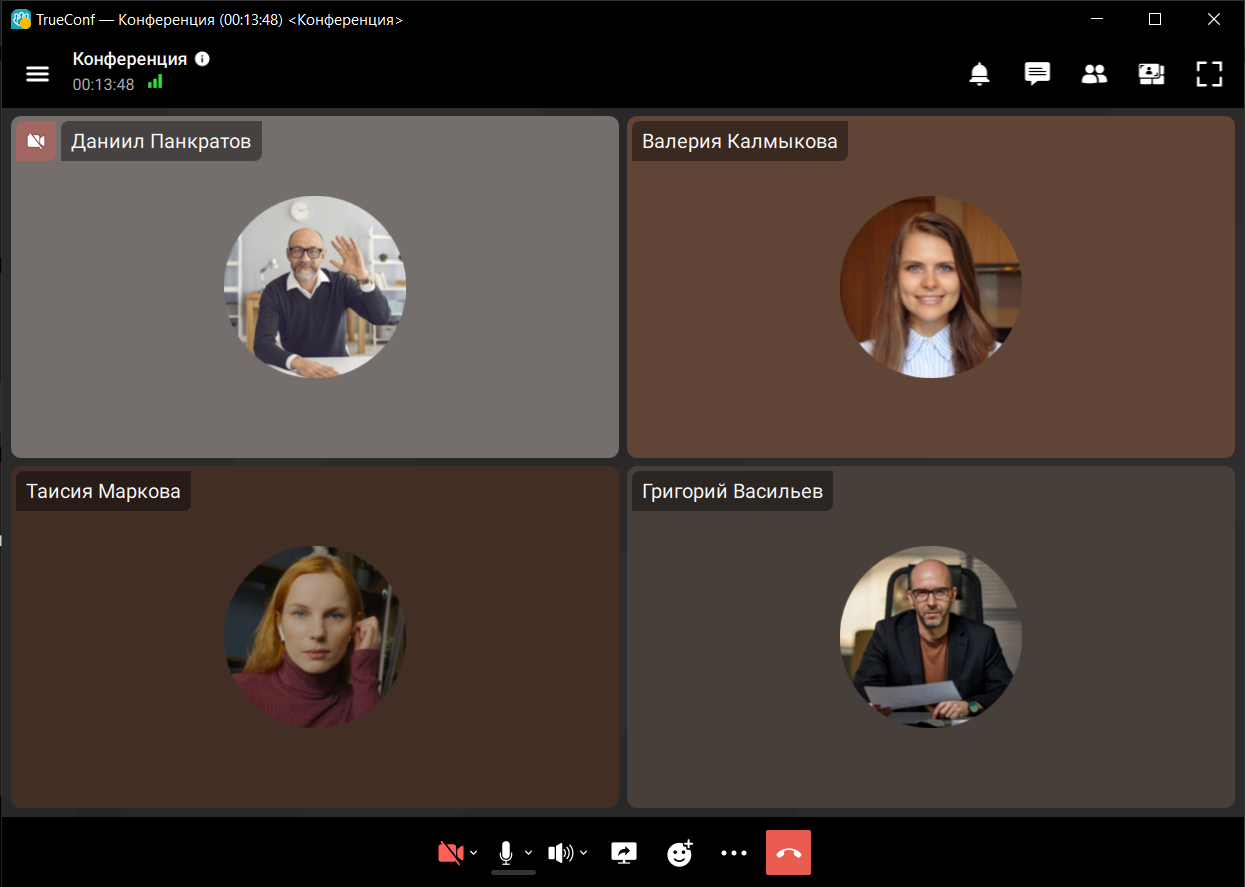Open the conference chat panel
Screen dimensions: 1245x887
point(1037,73)
